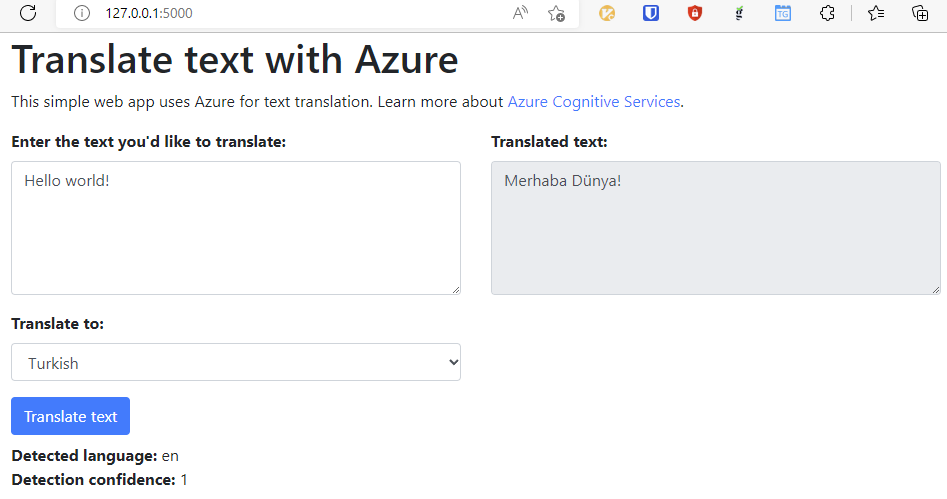Open the Azure Cognitive Services link

[x=594, y=102]
